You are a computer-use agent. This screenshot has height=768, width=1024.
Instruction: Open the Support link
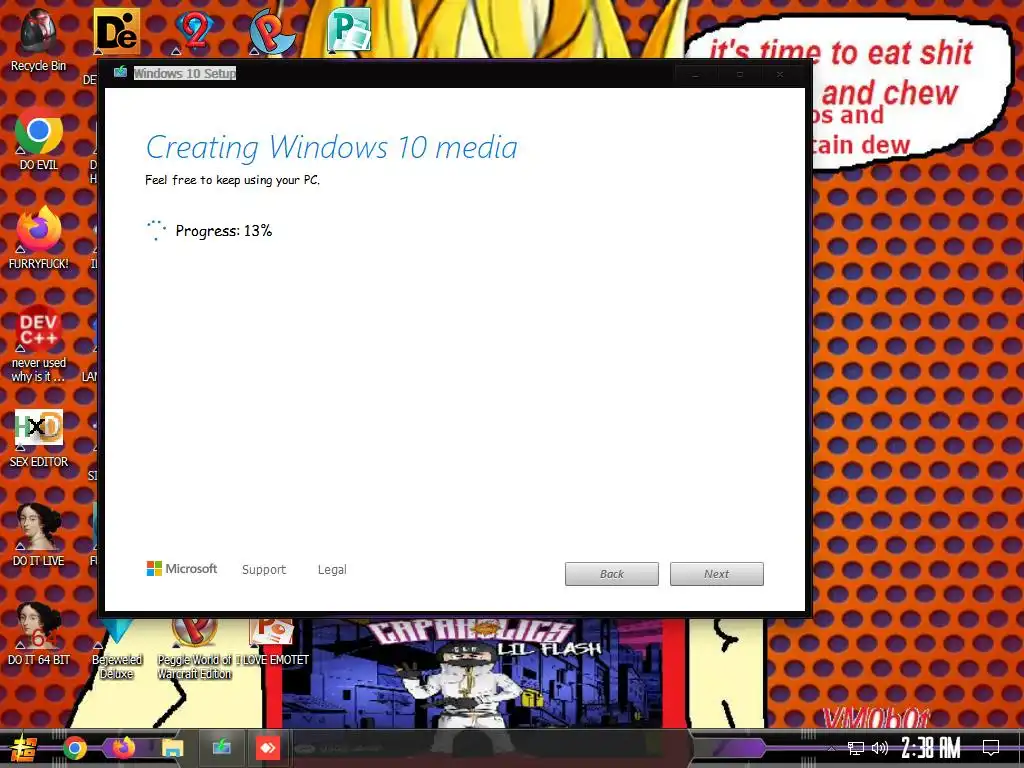264,569
